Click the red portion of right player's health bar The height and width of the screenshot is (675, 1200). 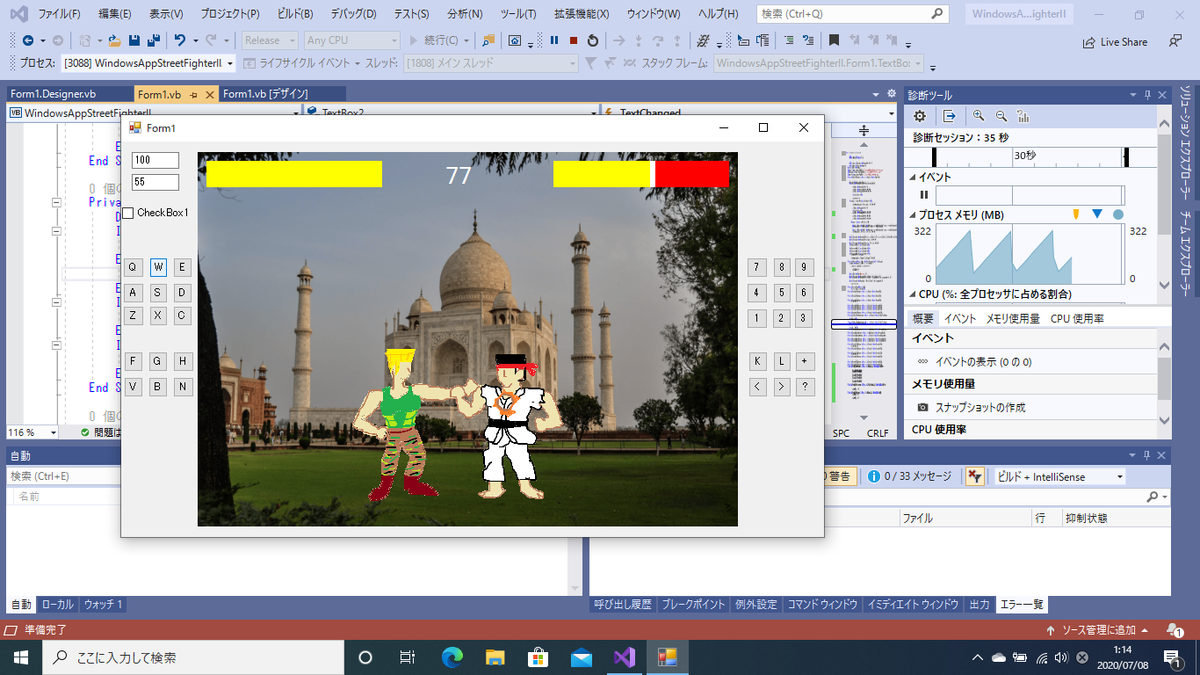[x=692, y=174]
